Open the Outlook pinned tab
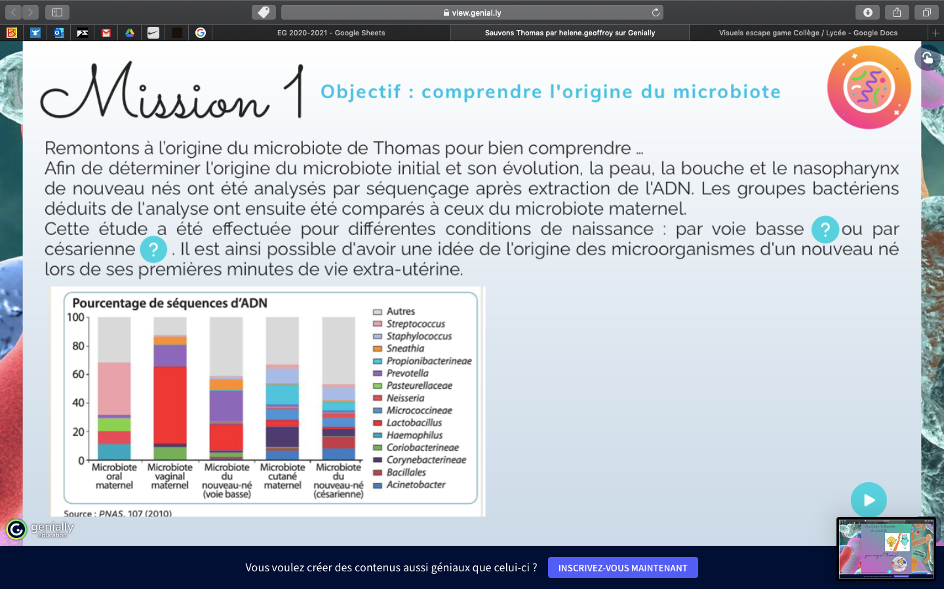Screen dimensions: 945x589 pos(58,33)
